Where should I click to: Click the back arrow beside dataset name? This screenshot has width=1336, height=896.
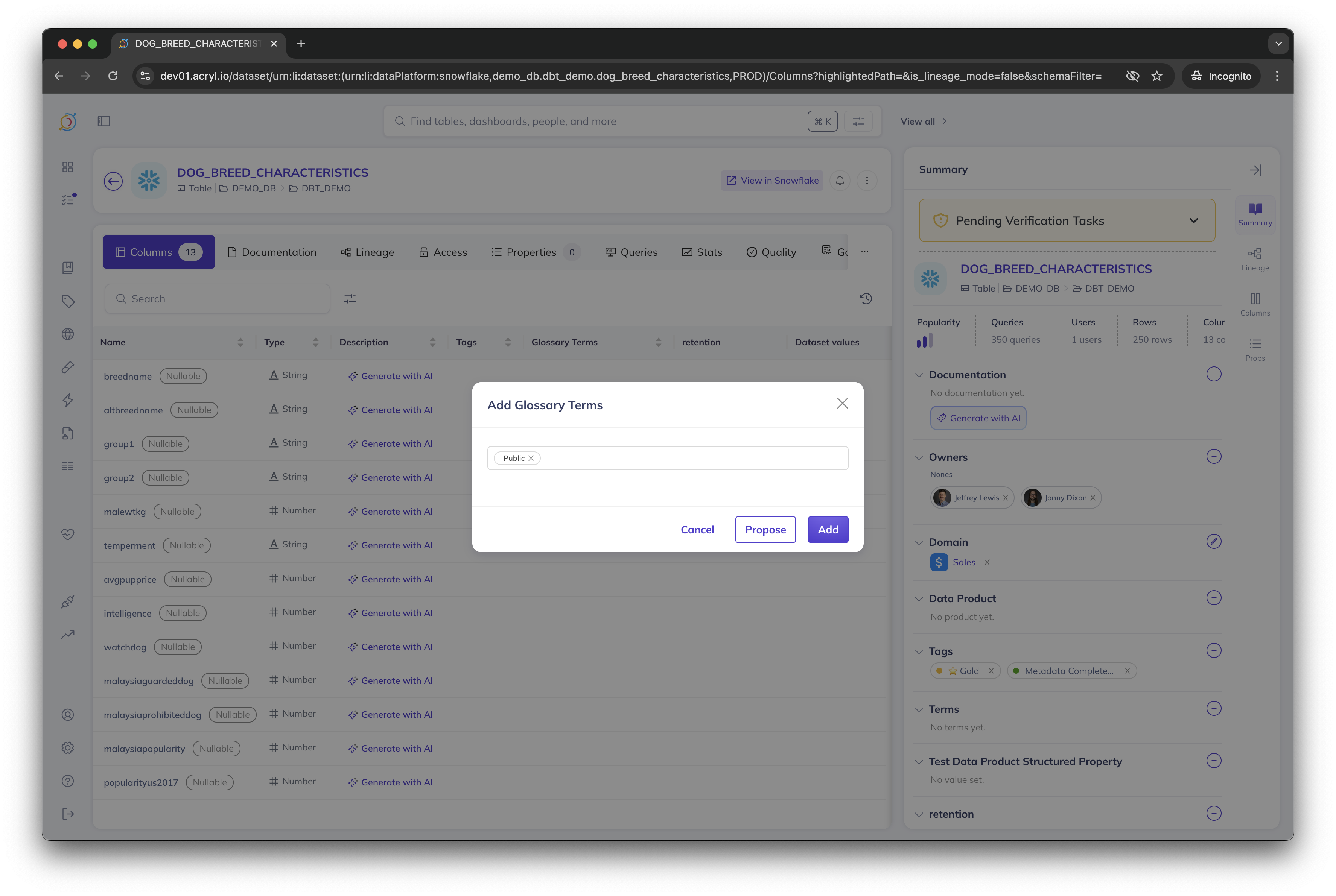[113, 182]
